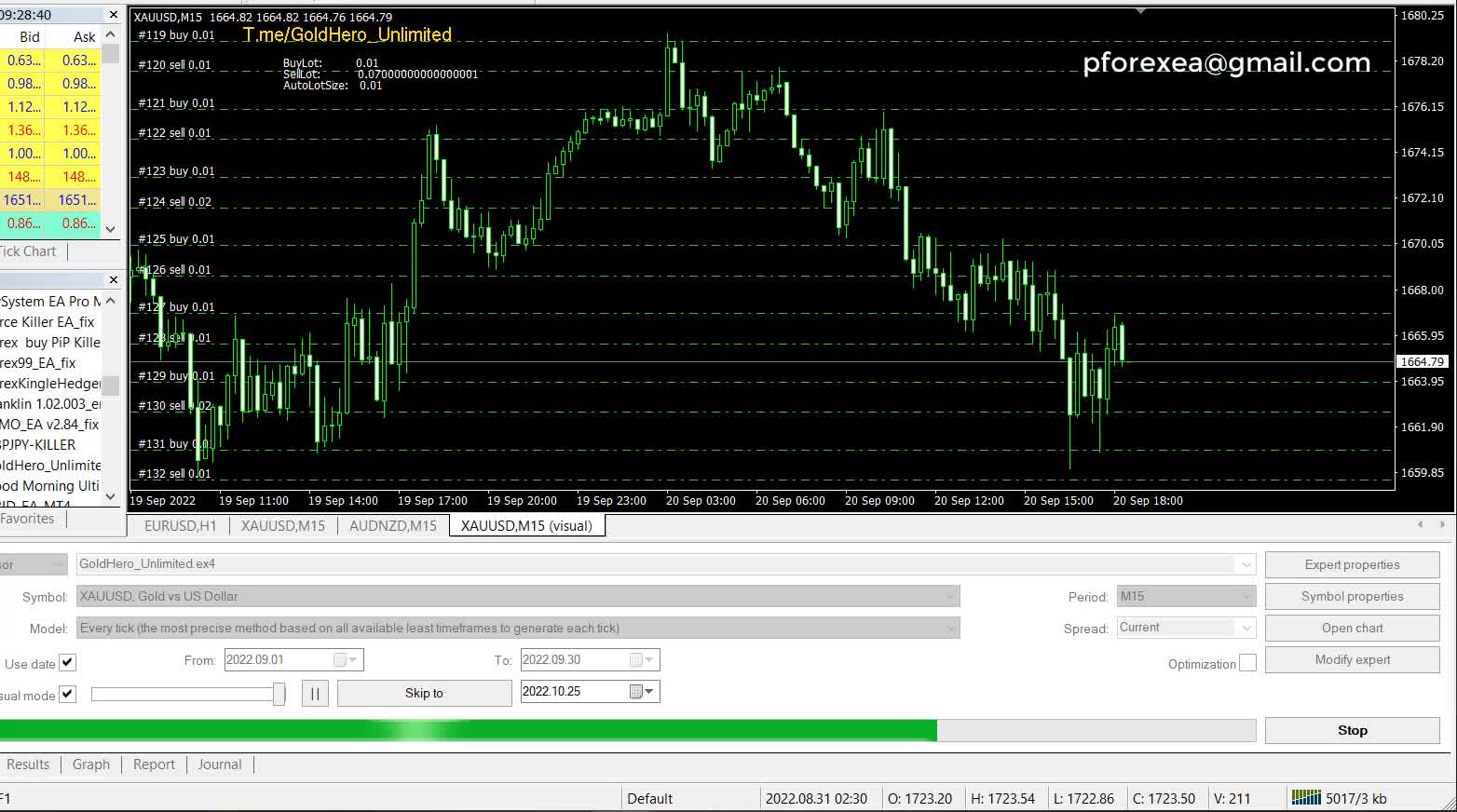This screenshot has width=1457, height=812.
Task: Select Good Morning Ulti expert in Navigator
Action: 50,486
